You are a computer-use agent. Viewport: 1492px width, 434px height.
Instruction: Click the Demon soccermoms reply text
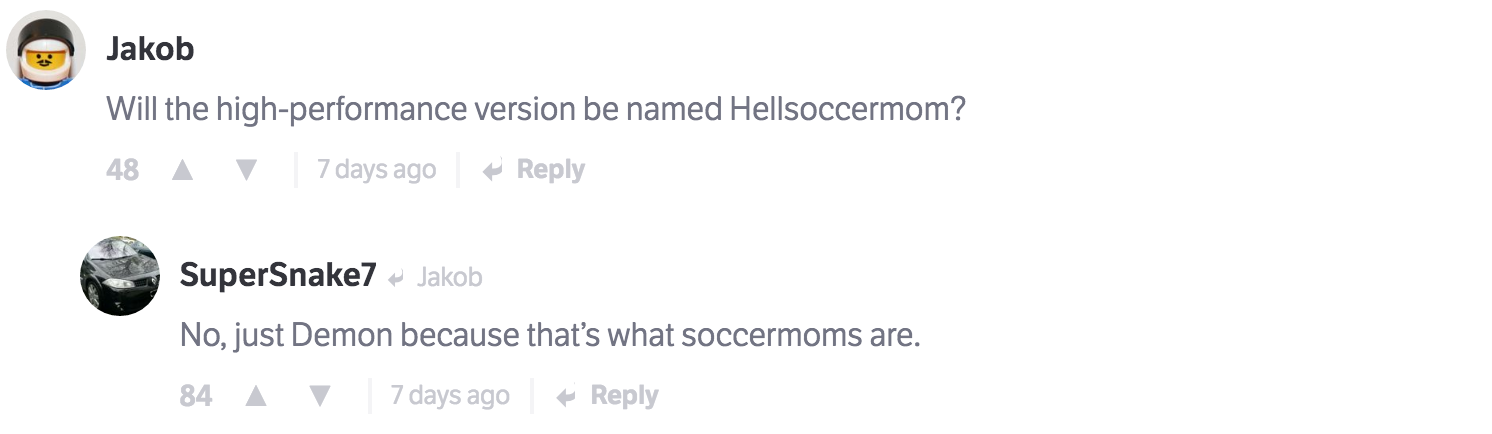coord(549,335)
